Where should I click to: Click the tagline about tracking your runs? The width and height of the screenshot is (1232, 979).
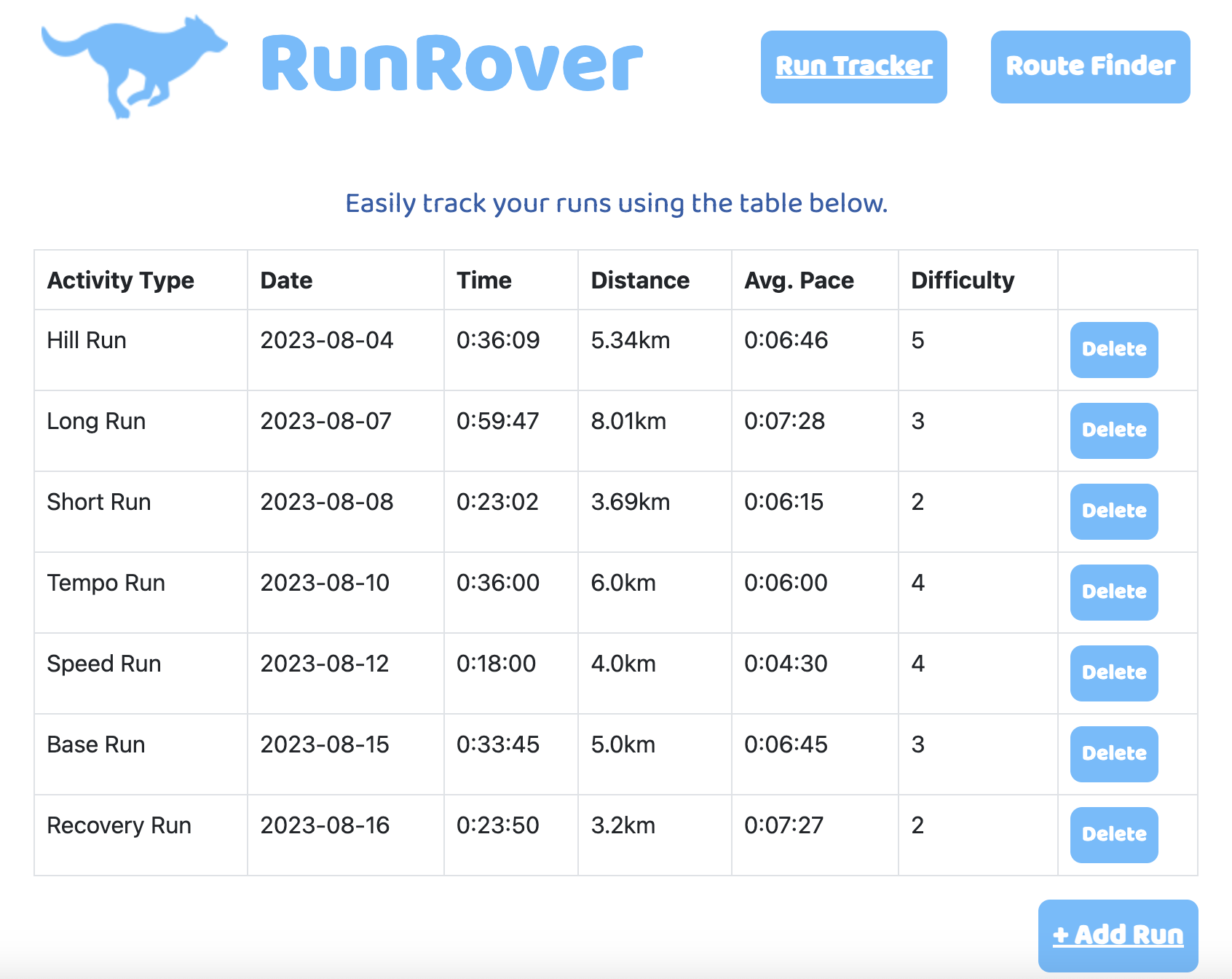click(x=616, y=203)
